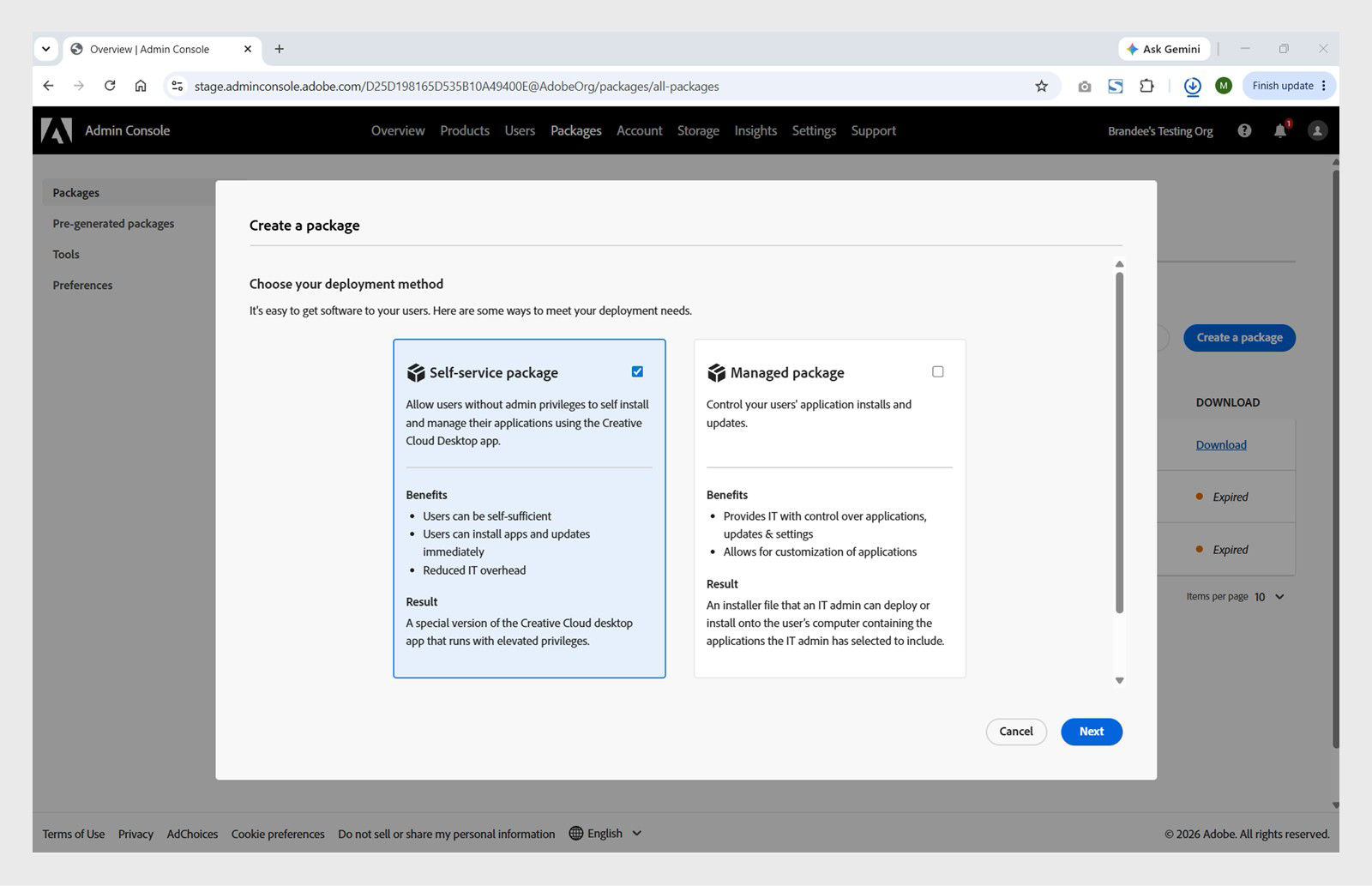Open Do not sell or share link
The width and height of the screenshot is (1372, 886).
(446, 834)
